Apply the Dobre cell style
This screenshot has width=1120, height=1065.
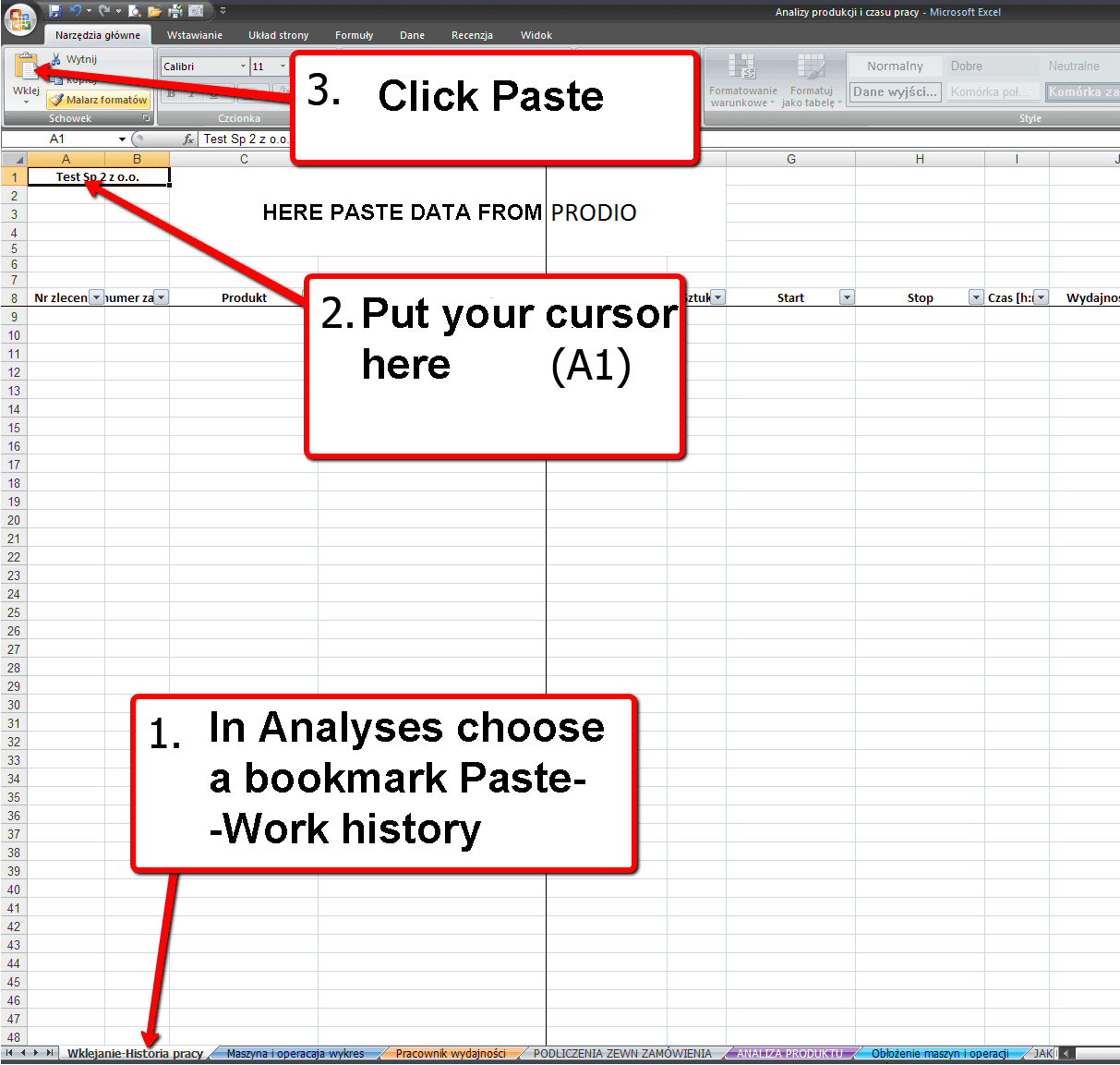point(967,66)
